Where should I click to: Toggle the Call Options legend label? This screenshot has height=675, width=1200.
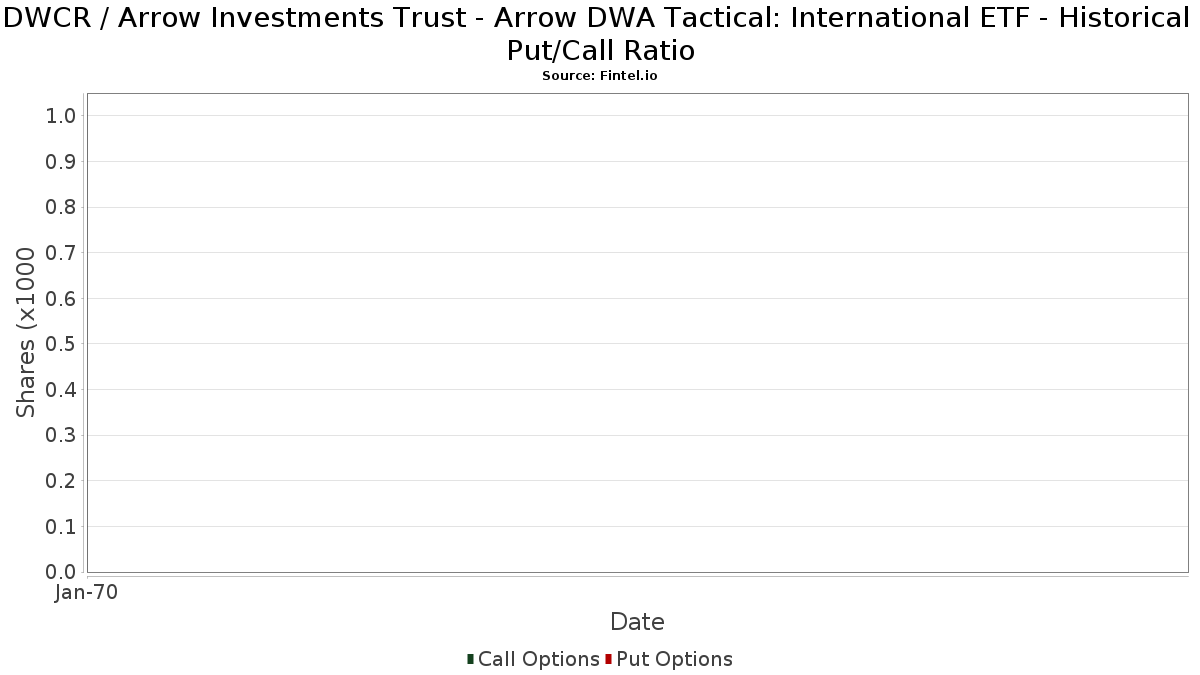point(539,659)
